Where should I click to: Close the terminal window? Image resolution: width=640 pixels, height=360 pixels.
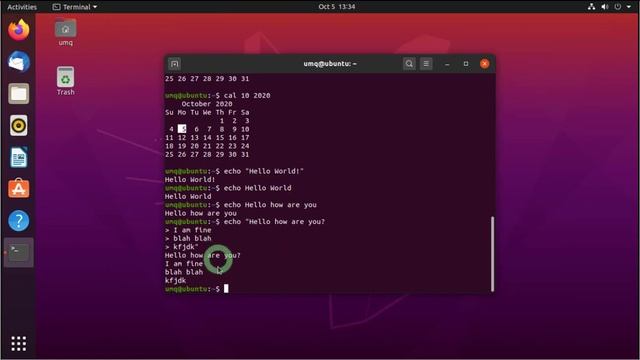point(484,64)
